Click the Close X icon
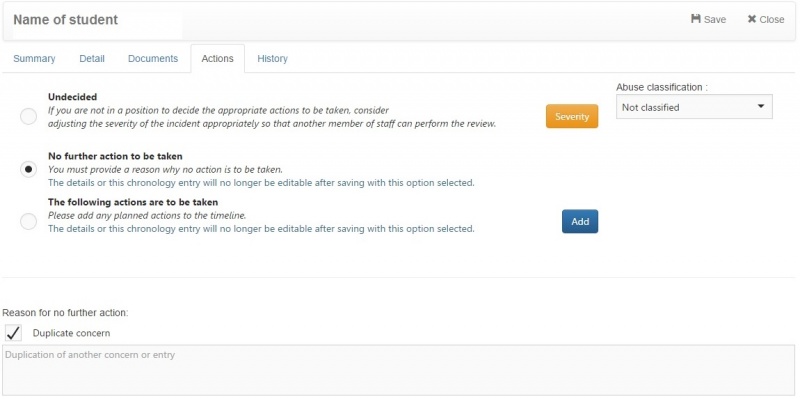The image size is (800, 399). (752, 19)
